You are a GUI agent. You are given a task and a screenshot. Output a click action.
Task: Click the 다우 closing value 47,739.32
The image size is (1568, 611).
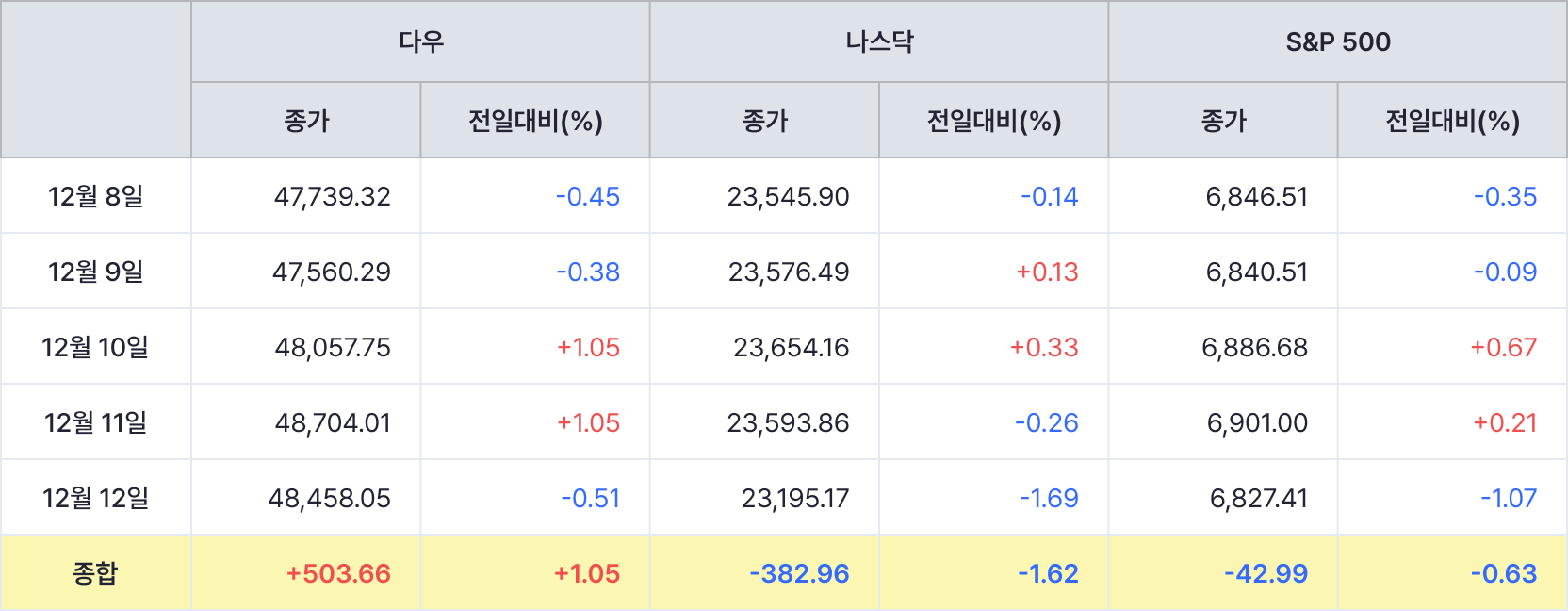[x=332, y=196]
